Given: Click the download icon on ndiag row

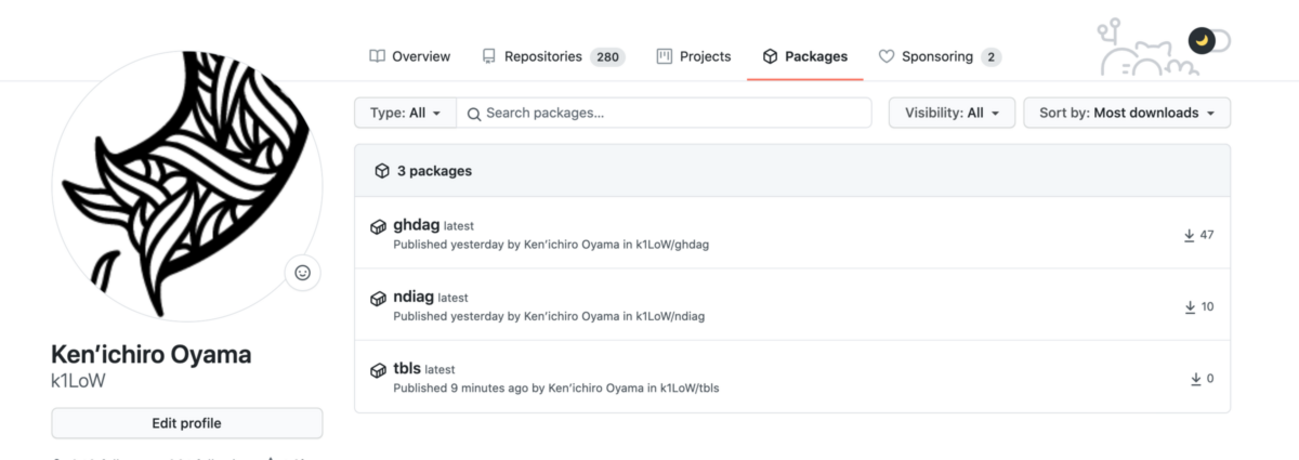Looking at the screenshot, I should (x=1189, y=307).
